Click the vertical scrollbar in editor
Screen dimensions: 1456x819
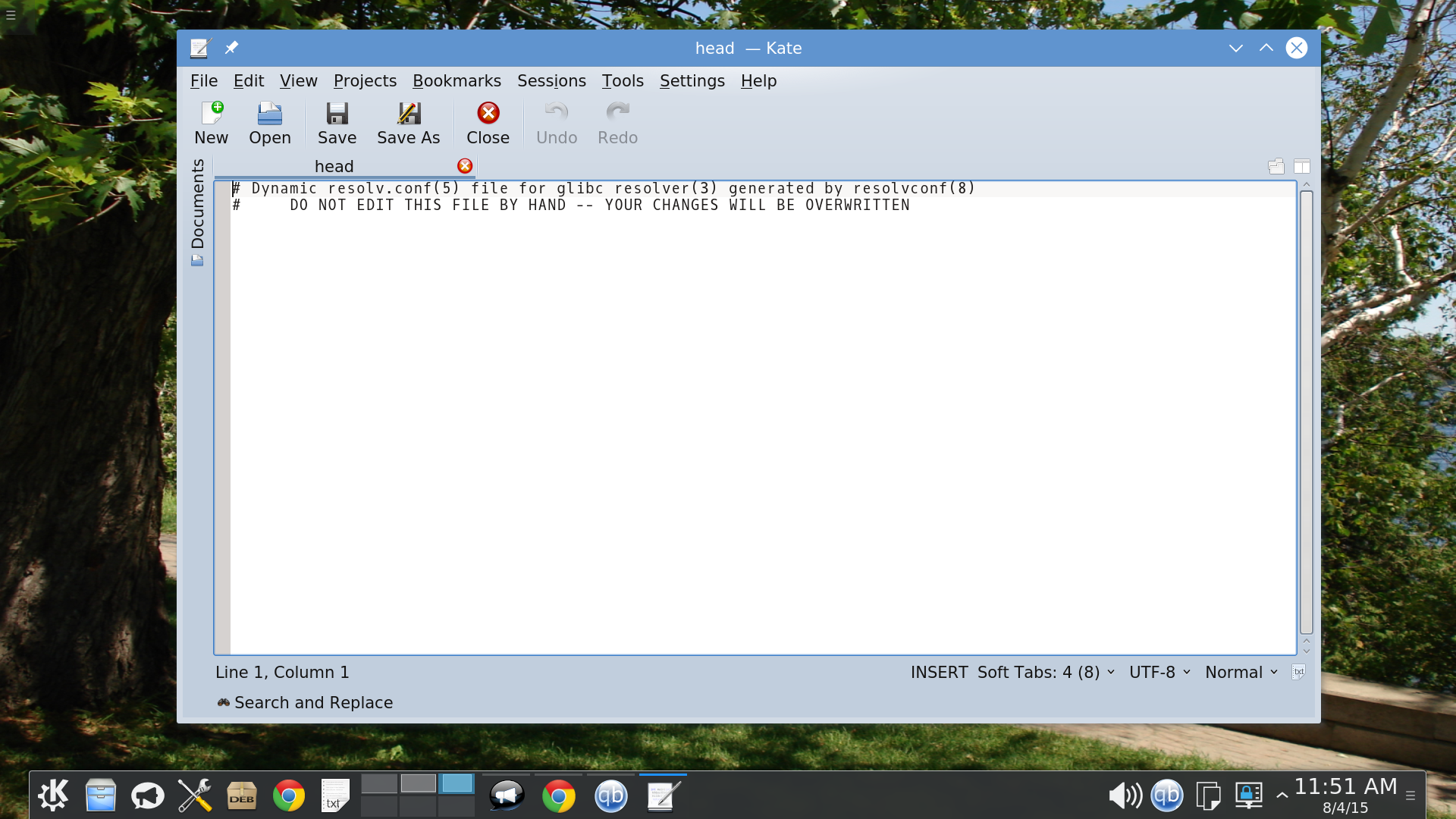(x=1306, y=413)
